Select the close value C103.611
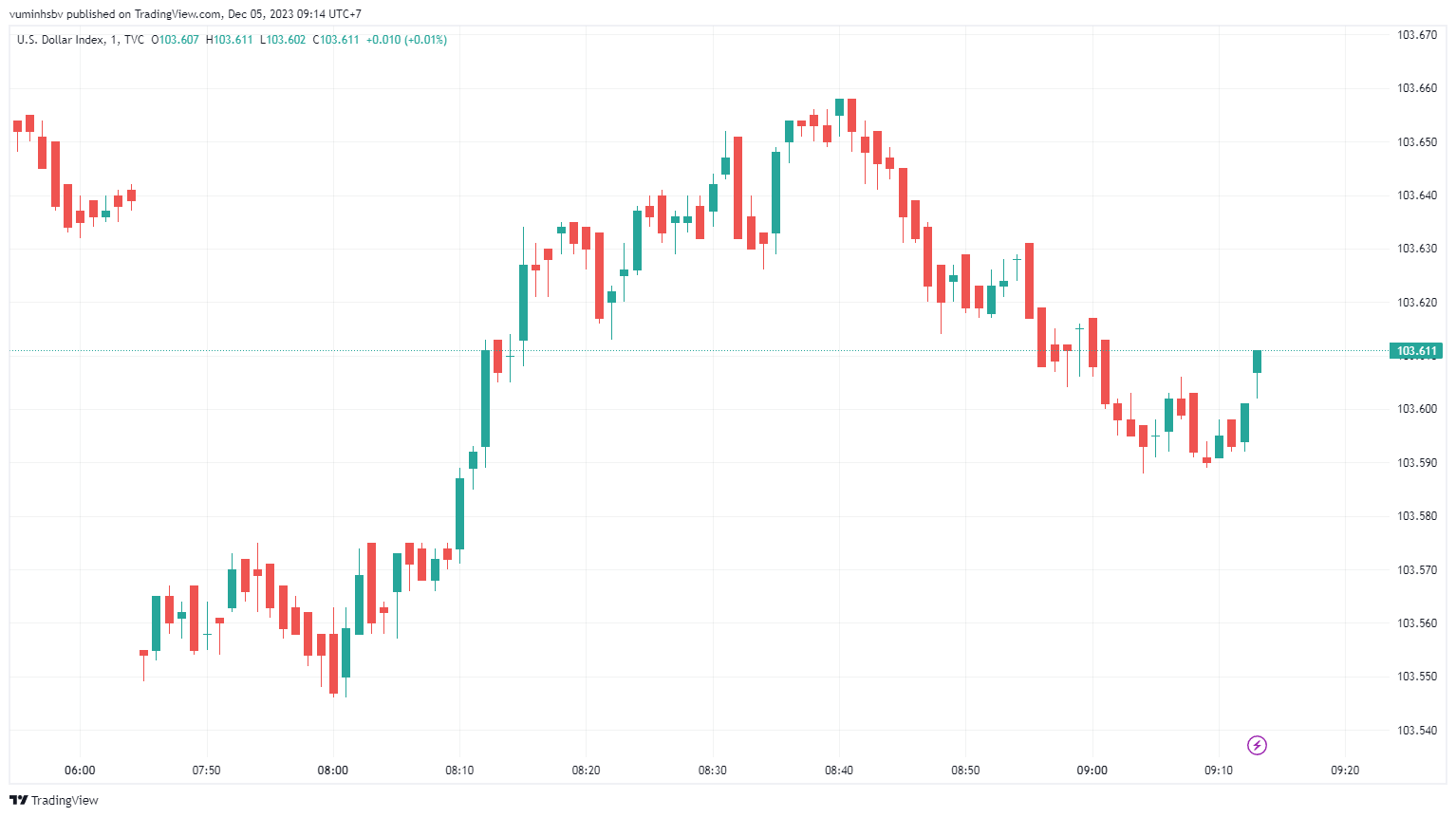 (337, 40)
